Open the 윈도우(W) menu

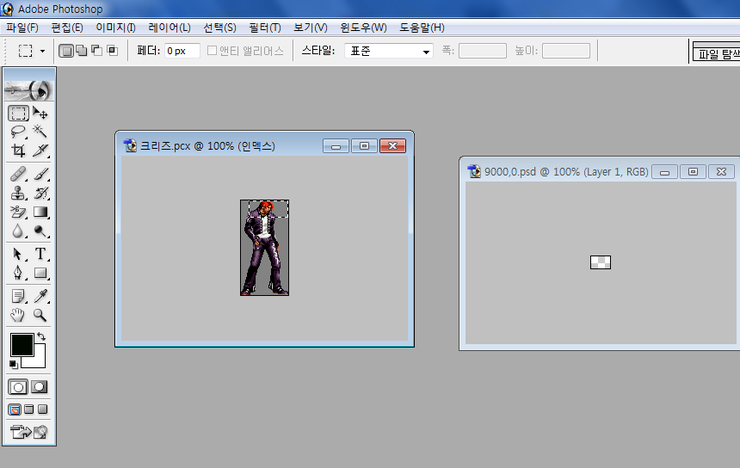(363, 28)
